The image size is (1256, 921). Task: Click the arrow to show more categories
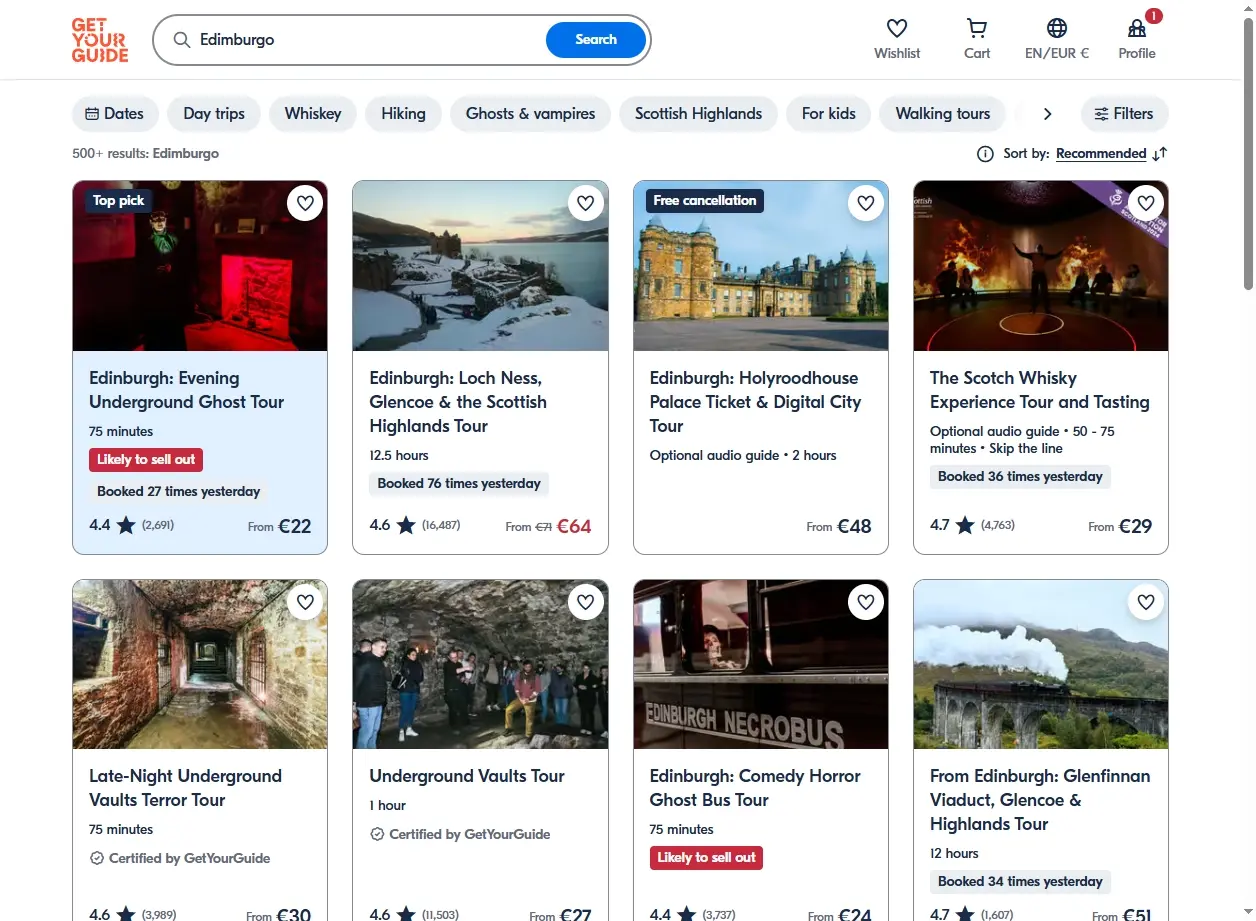click(1047, 114)
